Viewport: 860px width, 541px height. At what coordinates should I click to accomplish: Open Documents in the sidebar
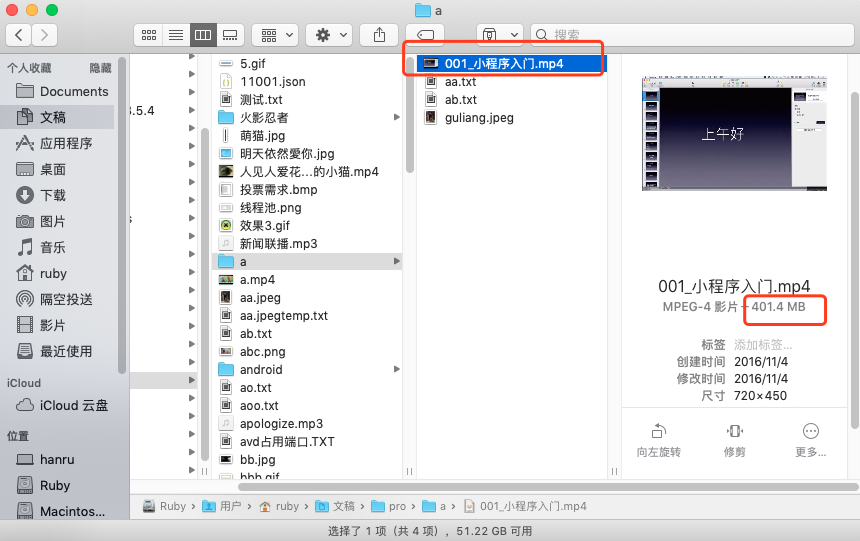[x=74, y=91]
